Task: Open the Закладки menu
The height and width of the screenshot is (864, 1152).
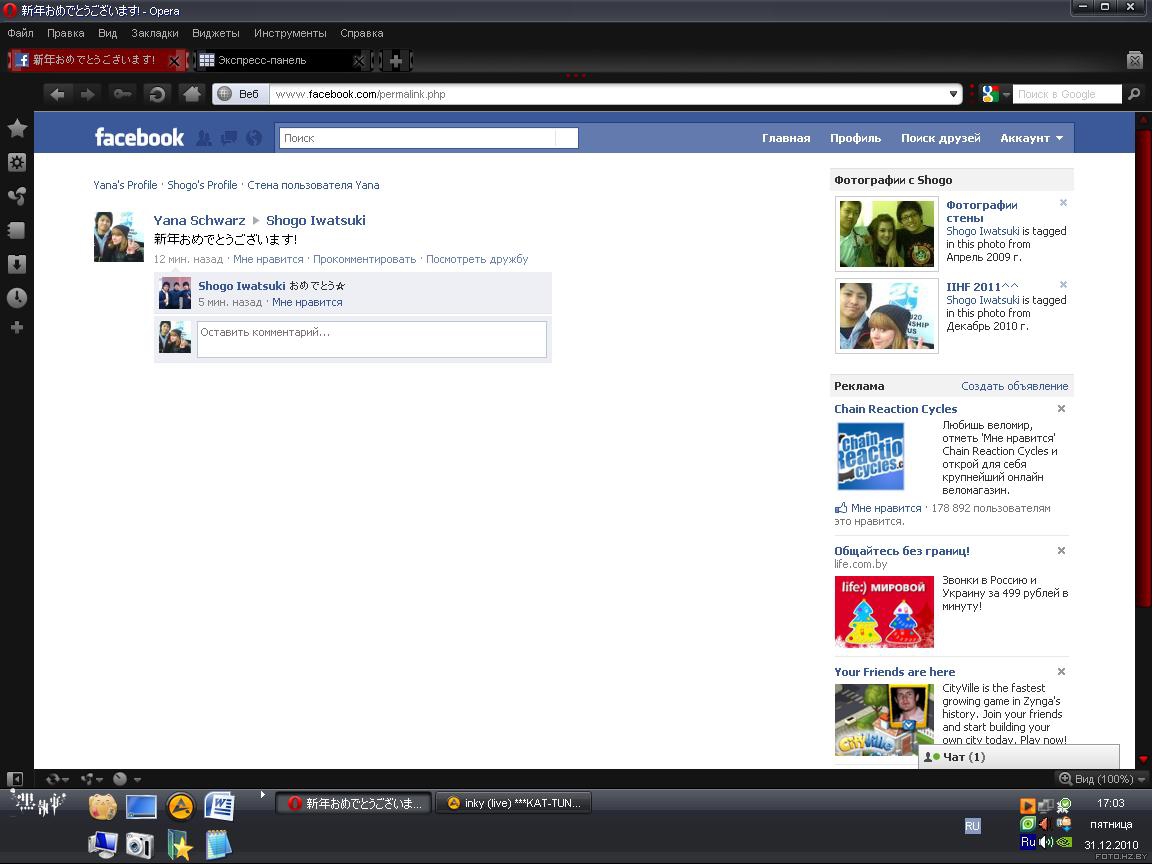Action: (155, 33)
